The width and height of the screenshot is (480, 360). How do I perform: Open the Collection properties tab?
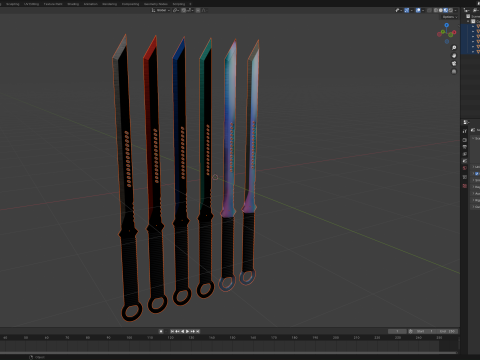pyautogui.click(x=465, y=177)
